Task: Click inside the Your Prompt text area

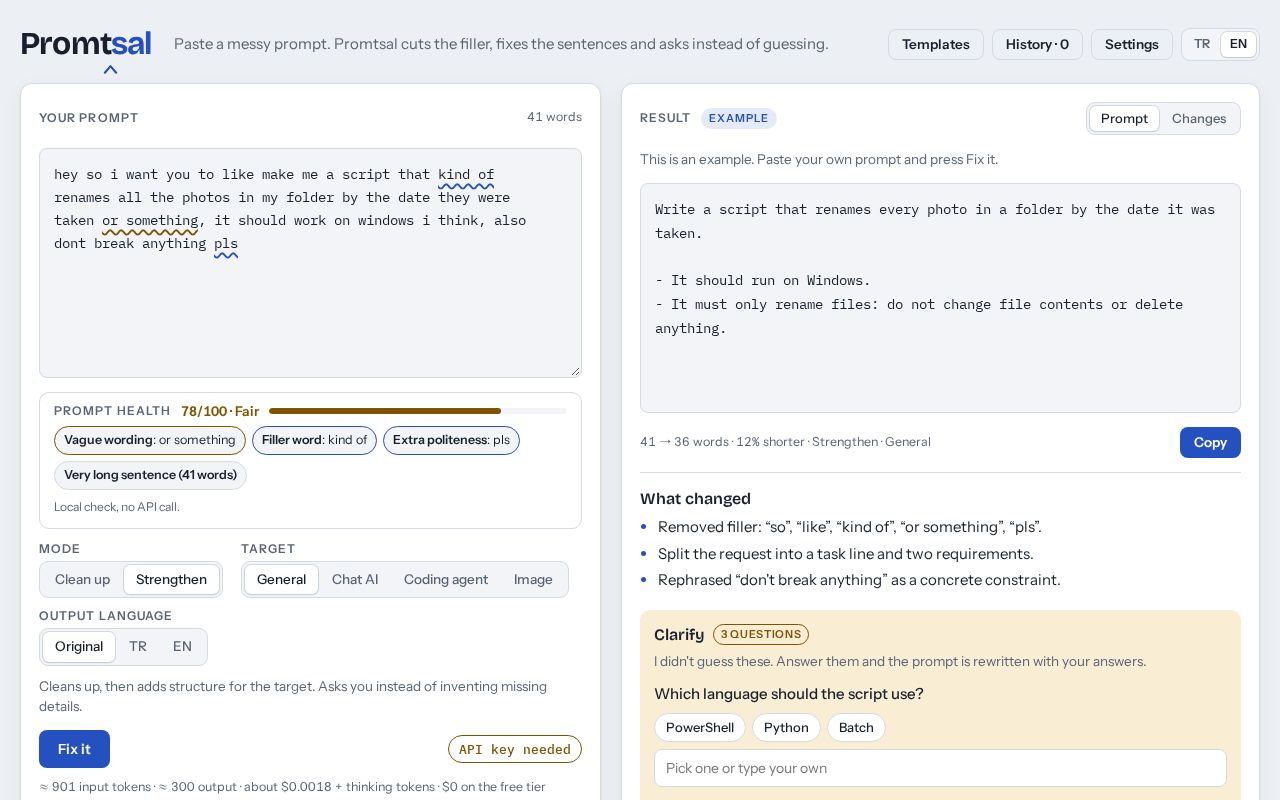Action: coord(310,263)
